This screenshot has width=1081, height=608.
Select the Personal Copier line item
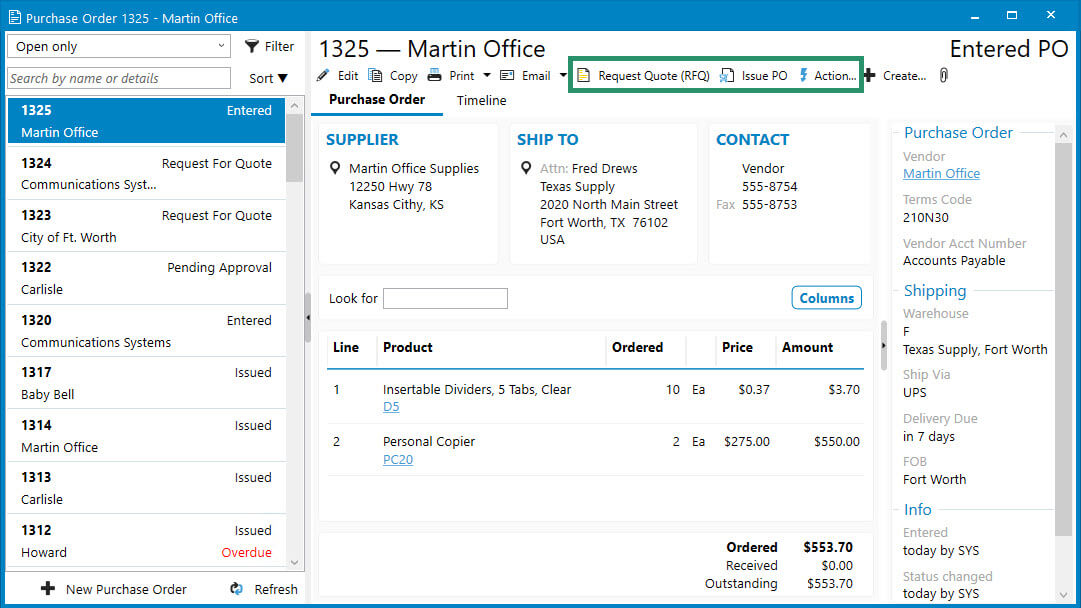coord(595,449)
